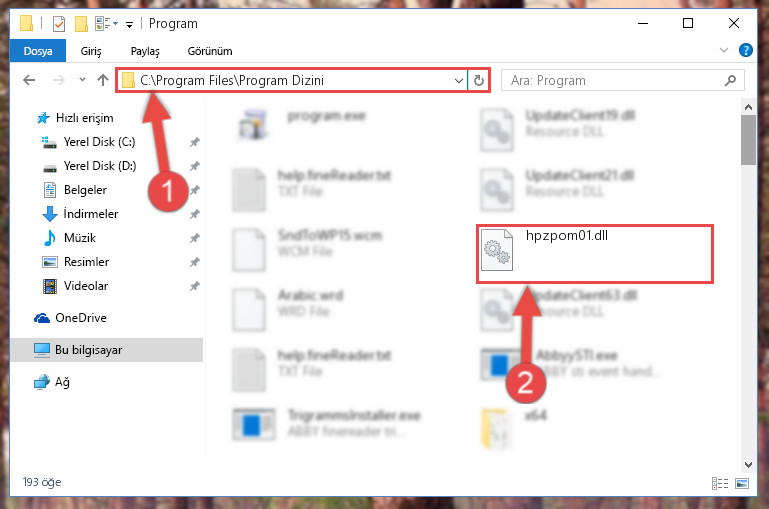
Task: Toggle pin next to Videolar
Action: pyautogui.click(x=195, y=286)
